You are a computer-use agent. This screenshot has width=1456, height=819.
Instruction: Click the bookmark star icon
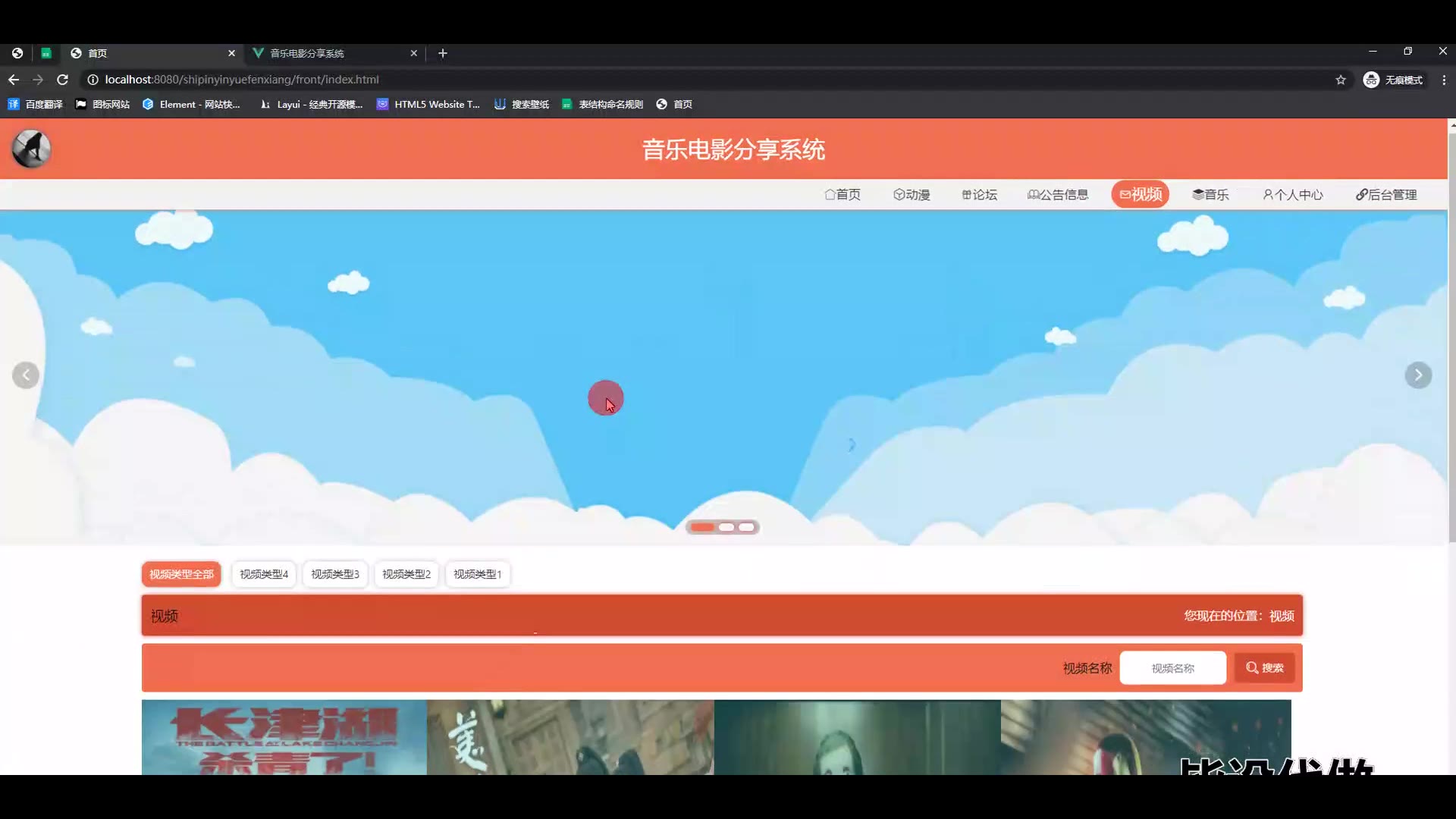point(1341,80)
